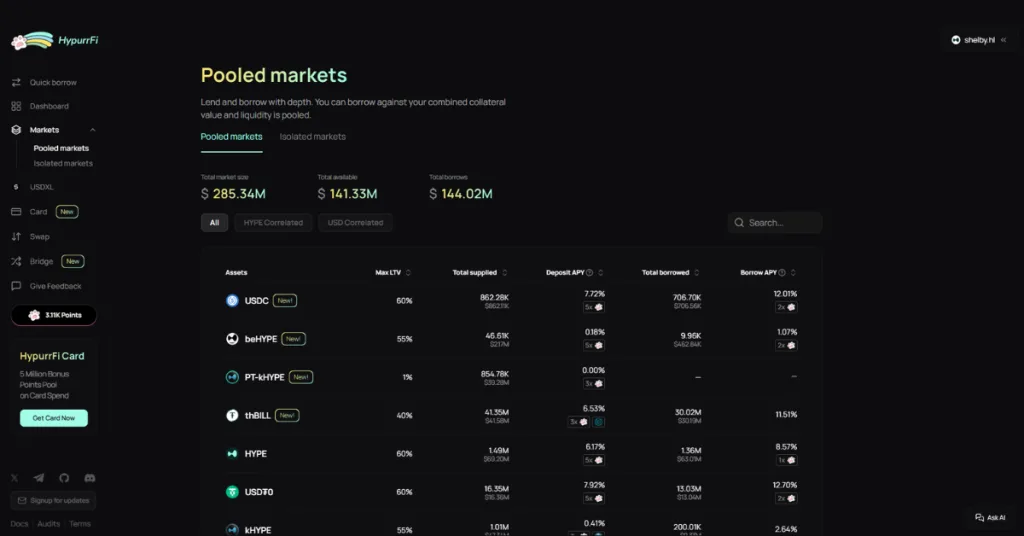Collapse the Markets sidebar section chevron
Image resolution: width=1024 pixels, height=536 pixels.
click(x=93, y=130)
